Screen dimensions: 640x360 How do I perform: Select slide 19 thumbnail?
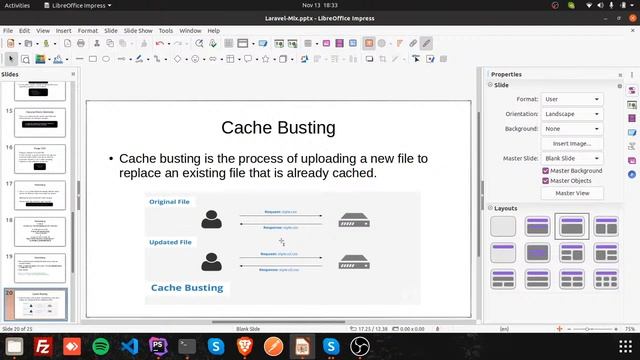coord(40,268)
